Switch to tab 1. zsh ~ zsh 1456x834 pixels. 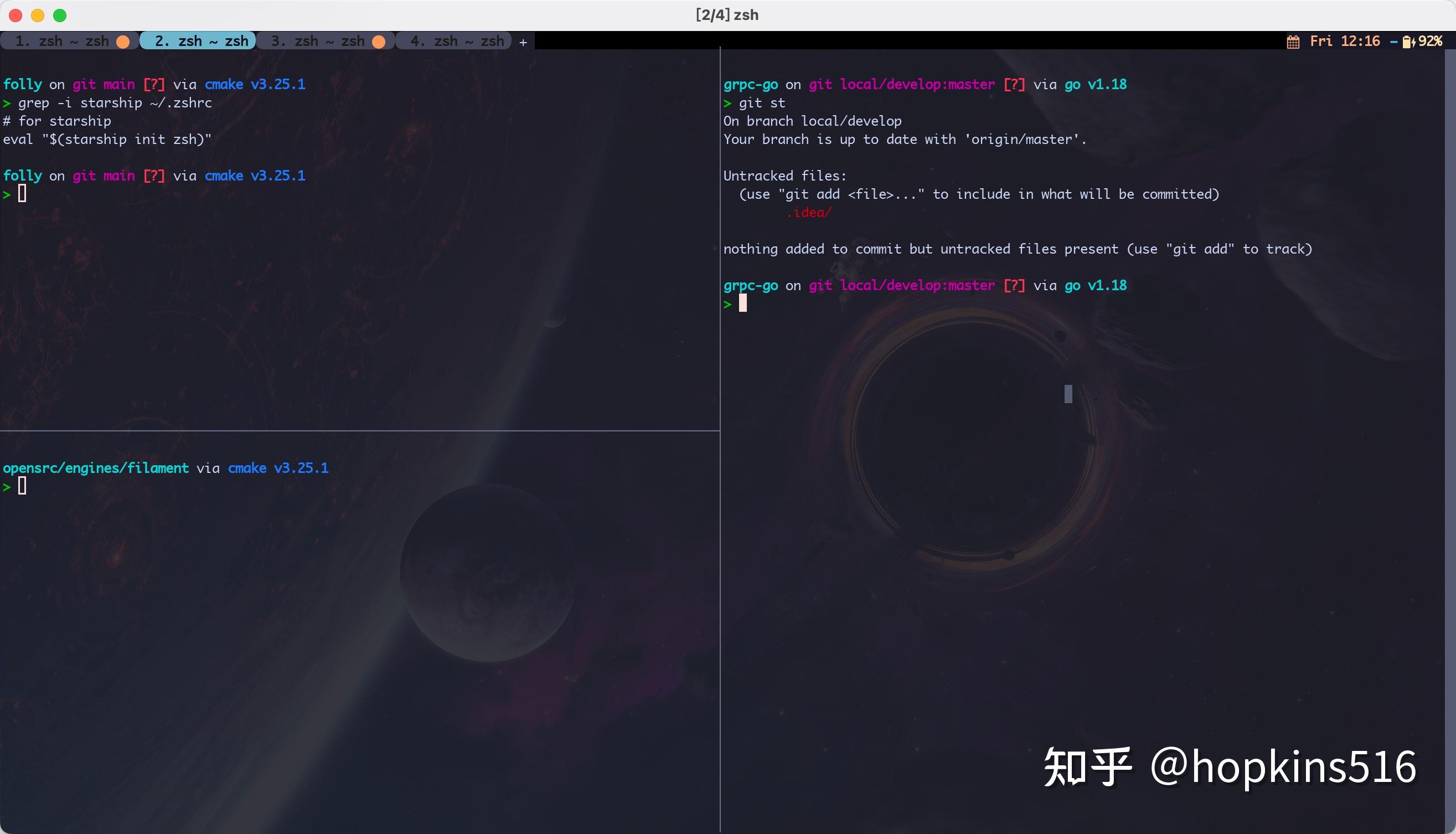pos(62,40)
